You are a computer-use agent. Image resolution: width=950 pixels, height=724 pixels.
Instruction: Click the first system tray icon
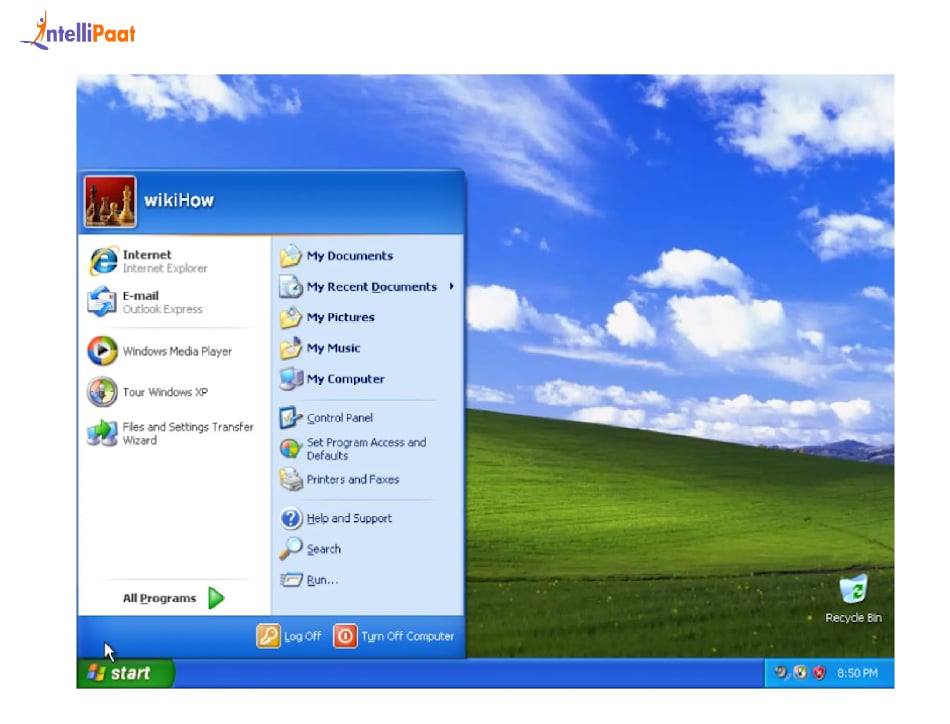click(782, 673)
